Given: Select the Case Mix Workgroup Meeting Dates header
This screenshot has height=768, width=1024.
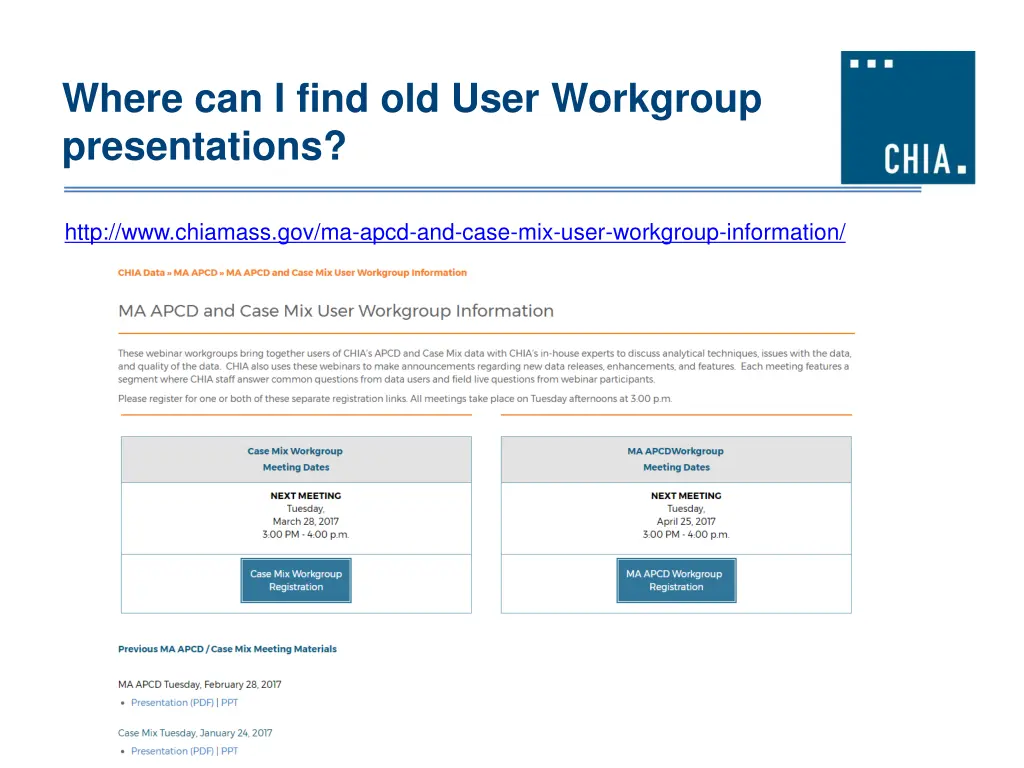Looking at the screenshot, I should click(x=295, y=459).
